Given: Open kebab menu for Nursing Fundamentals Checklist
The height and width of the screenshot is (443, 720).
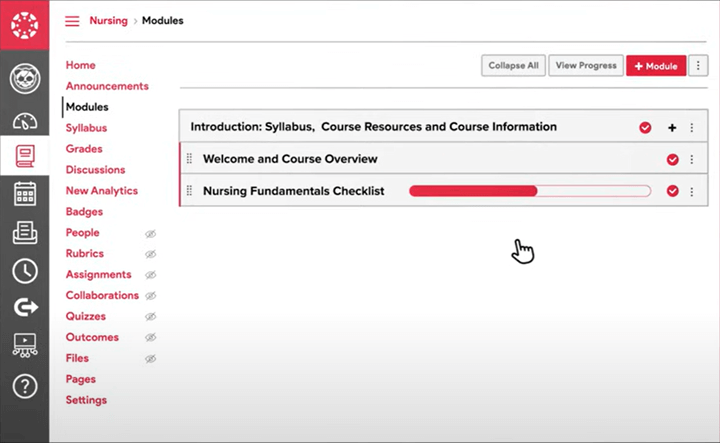Looking at the screenshot, I should coord(692,191).
